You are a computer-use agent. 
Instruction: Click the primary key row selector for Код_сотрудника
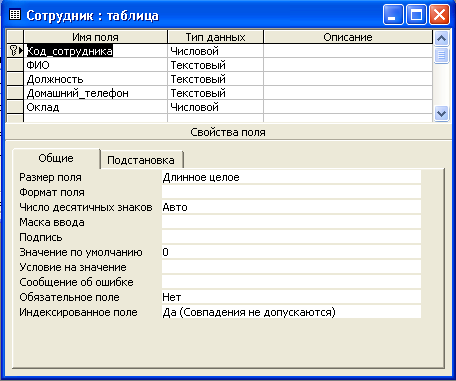click(x=15, y=51)
